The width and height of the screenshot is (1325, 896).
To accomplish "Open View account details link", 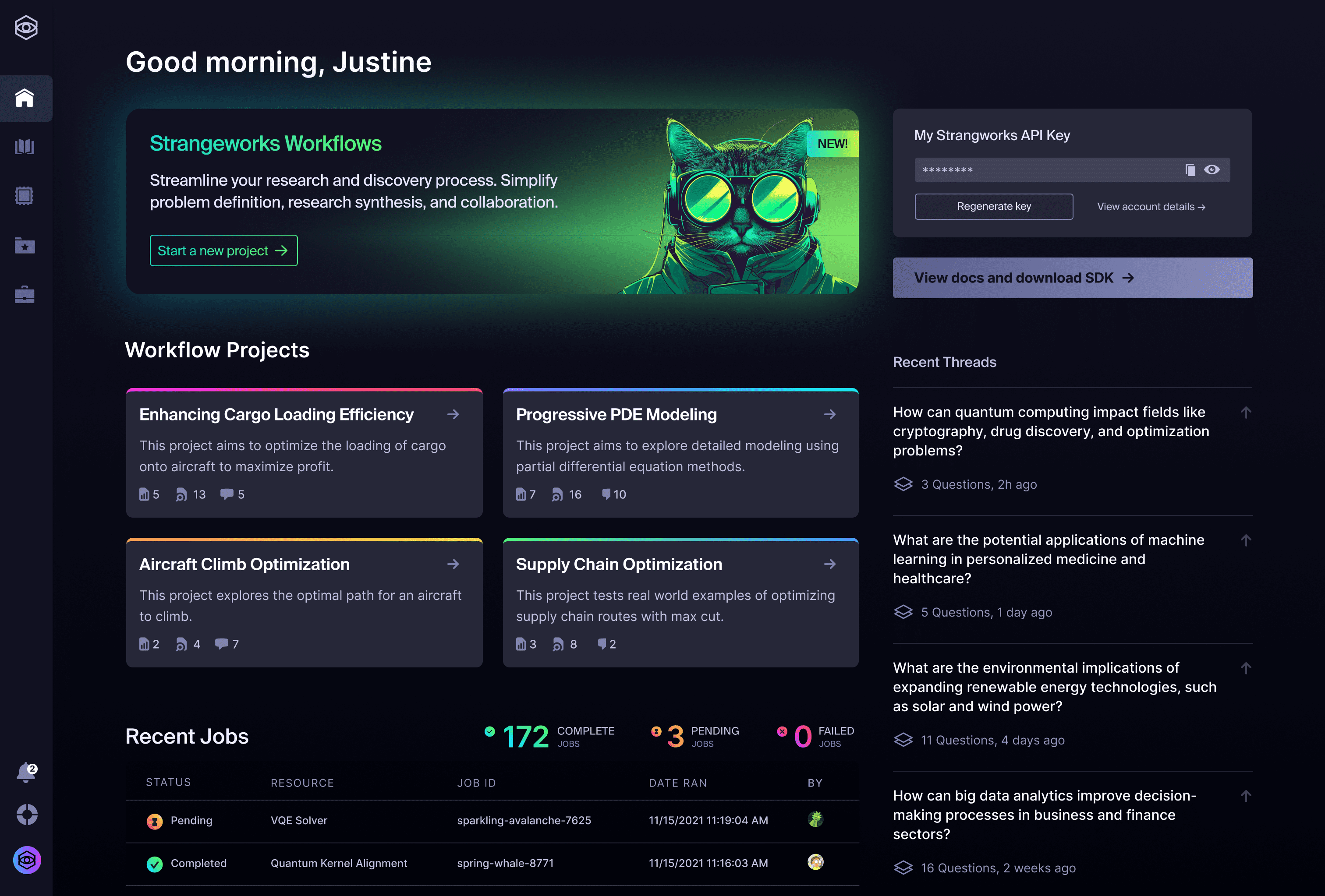I will coord(1151,207).
